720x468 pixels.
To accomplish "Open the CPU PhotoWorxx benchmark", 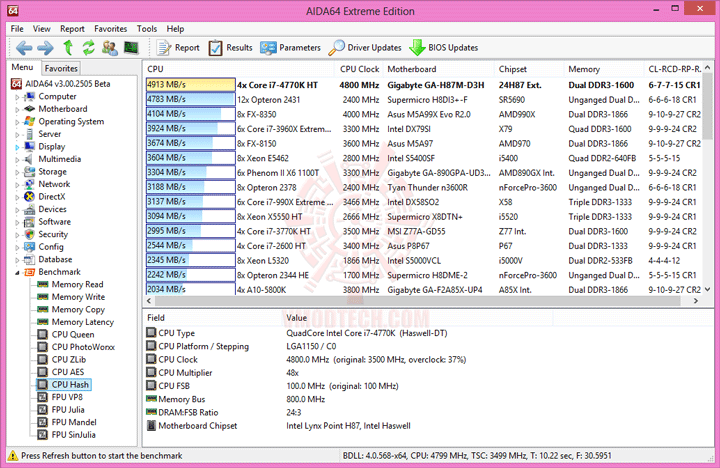I will (x=83, y=347).
